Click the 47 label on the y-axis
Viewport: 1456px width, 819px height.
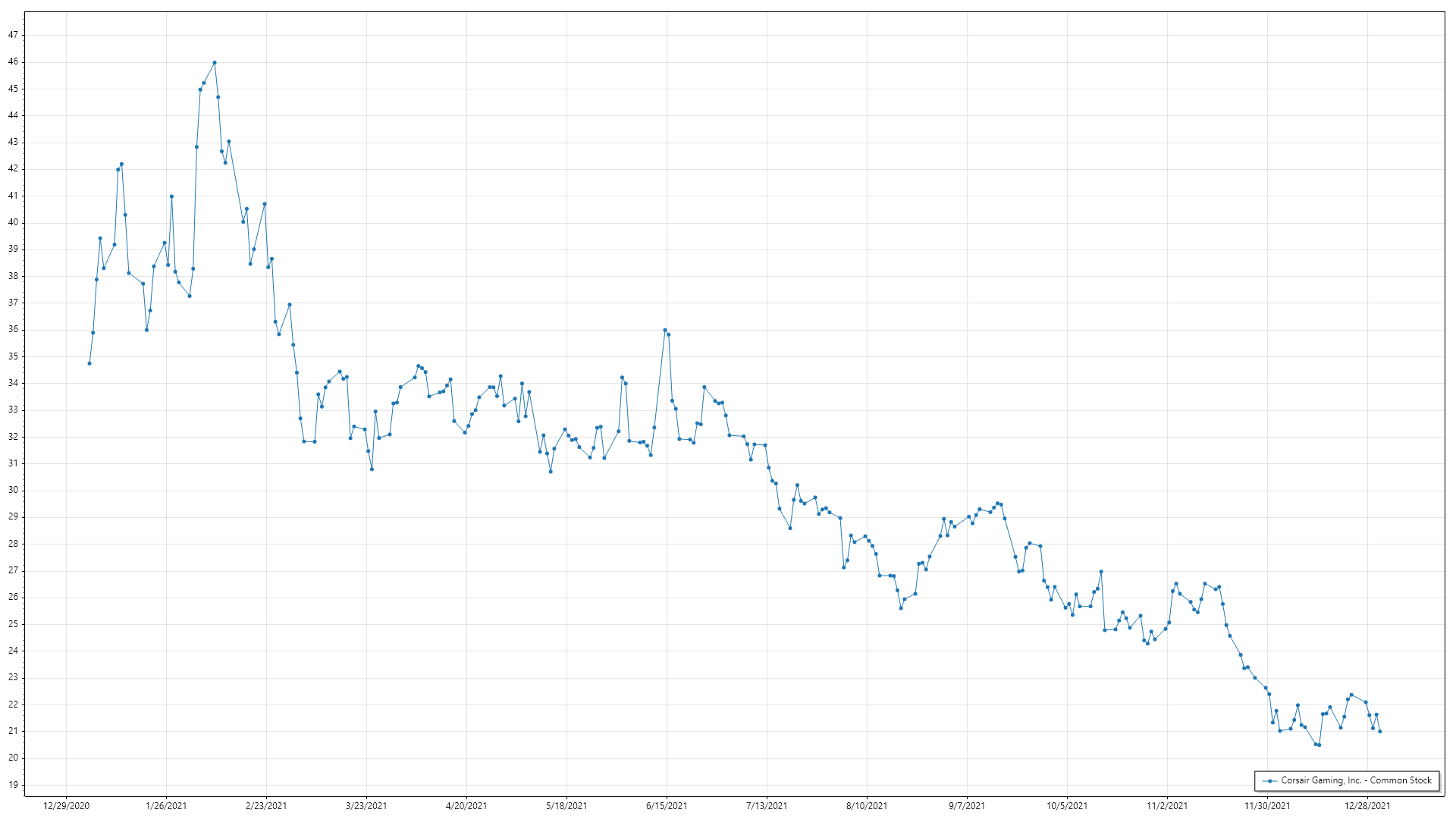(x=13, y=35)
